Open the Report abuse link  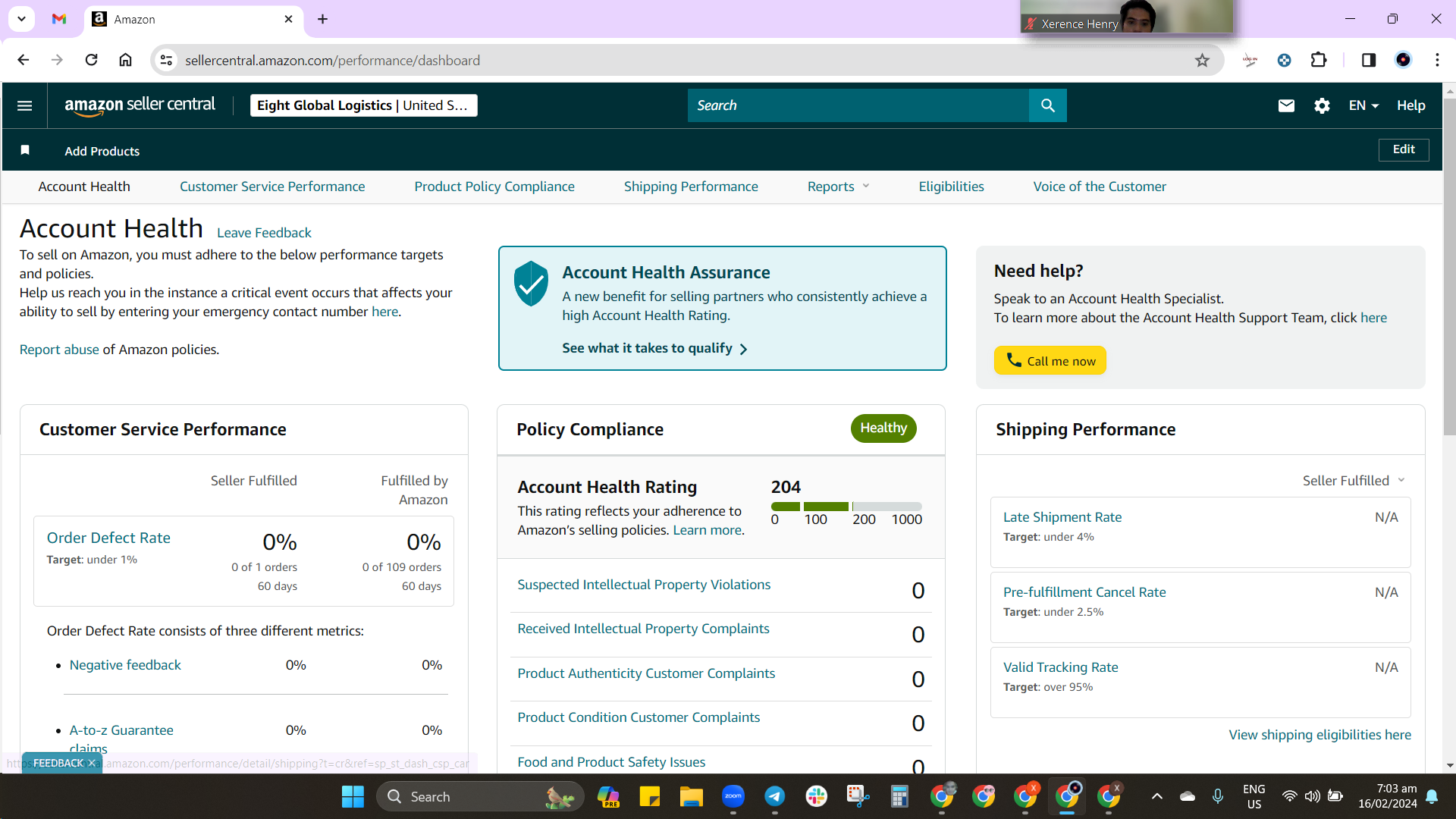tap(59, 350)
